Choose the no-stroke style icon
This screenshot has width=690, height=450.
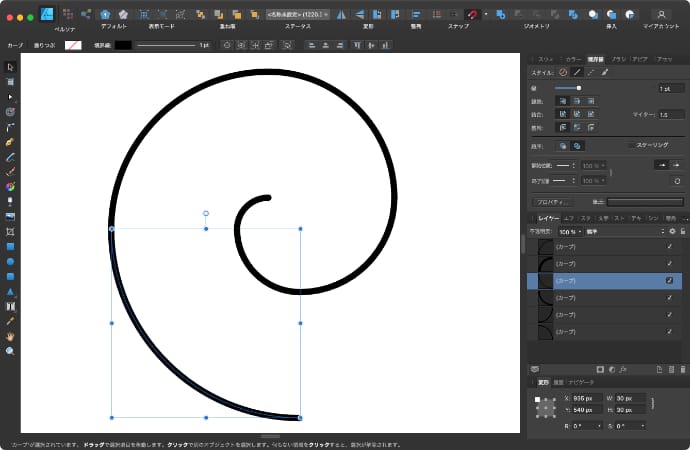tap(563, 72)
